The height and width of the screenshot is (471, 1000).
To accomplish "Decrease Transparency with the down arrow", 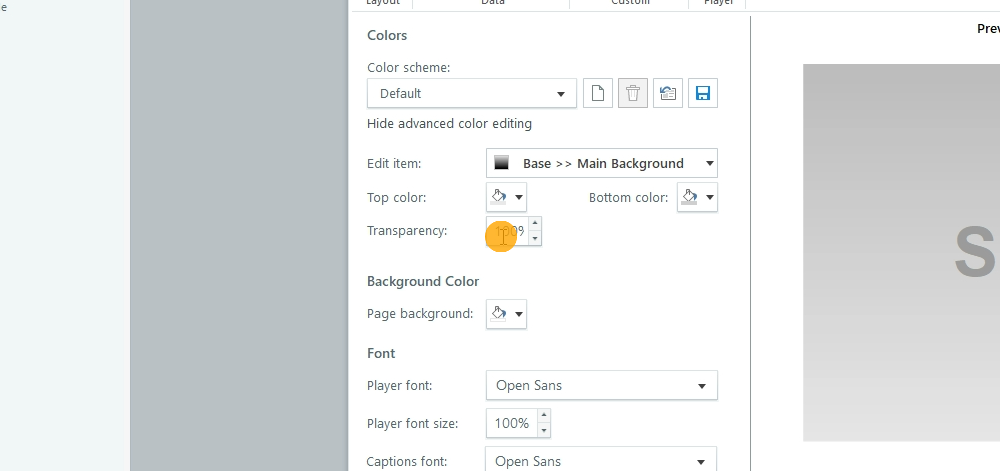I will pos(535,238).
